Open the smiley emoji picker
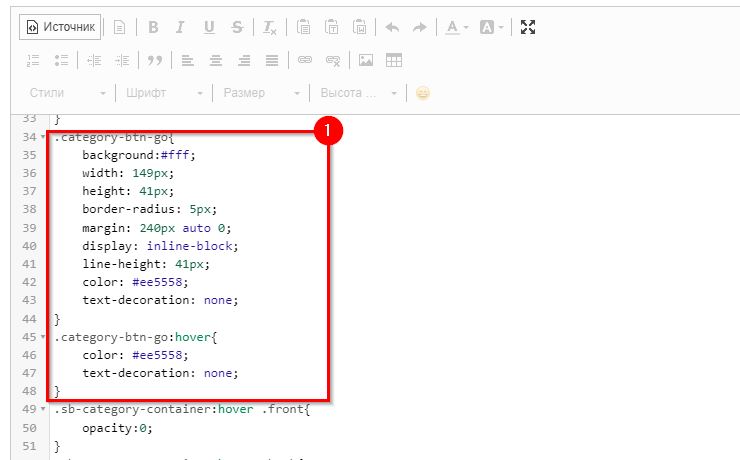740x460 pixels. (x=423, y=93)
